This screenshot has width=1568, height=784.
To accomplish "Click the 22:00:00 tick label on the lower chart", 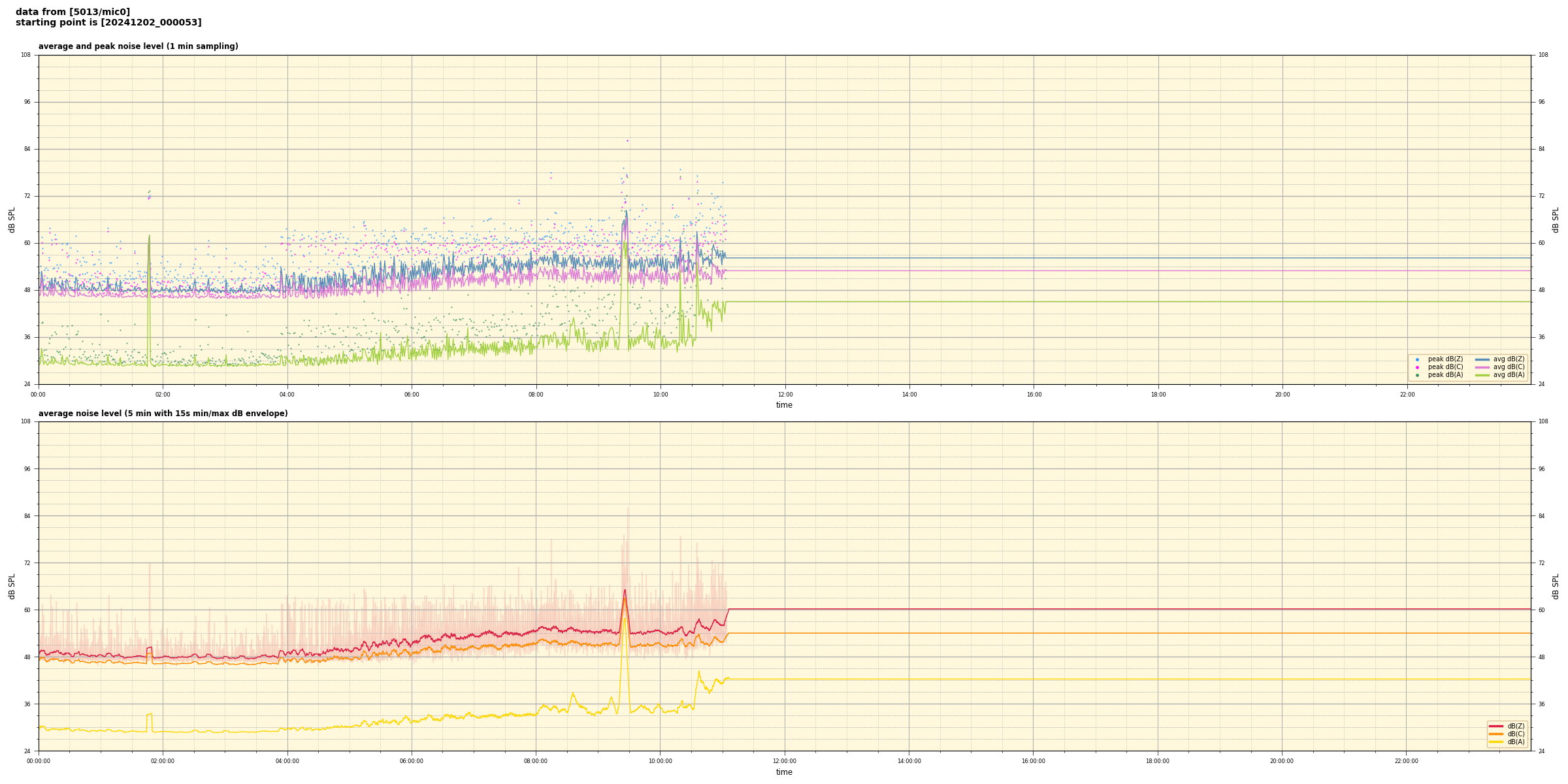I will coord(1406,761).
